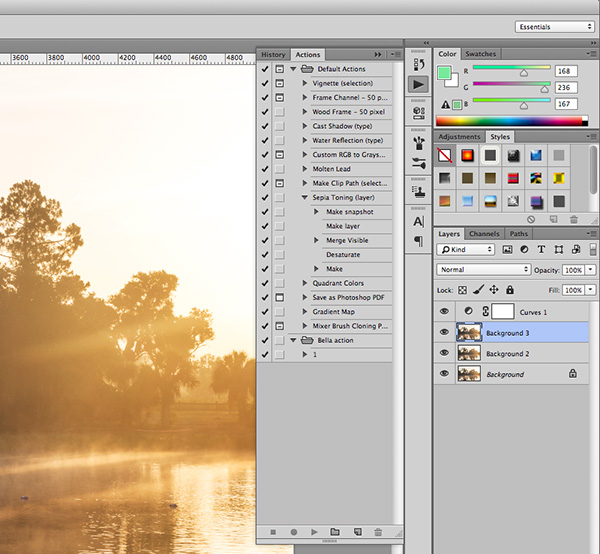
Task: Switch to the Channels tab
Action: 484,234
